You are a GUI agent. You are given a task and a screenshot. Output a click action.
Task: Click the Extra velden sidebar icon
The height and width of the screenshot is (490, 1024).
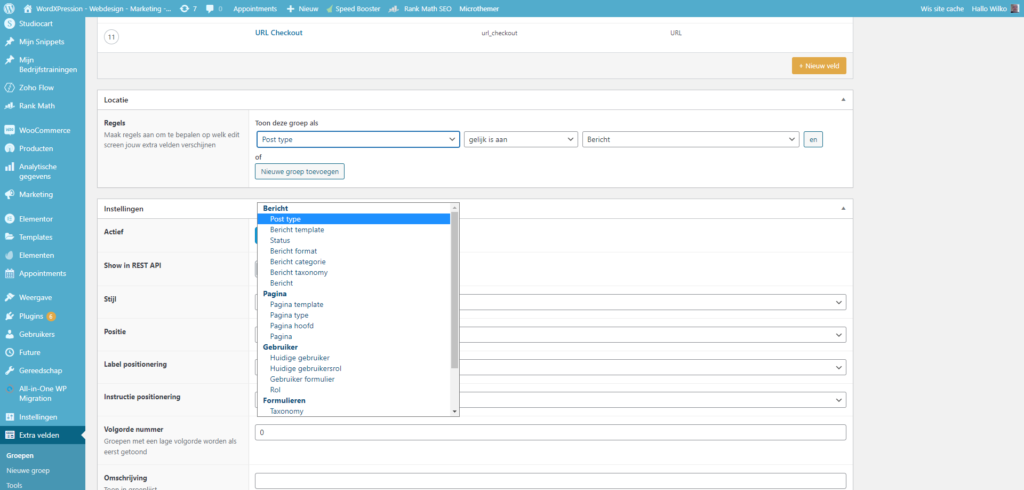(x=9, y=435)
